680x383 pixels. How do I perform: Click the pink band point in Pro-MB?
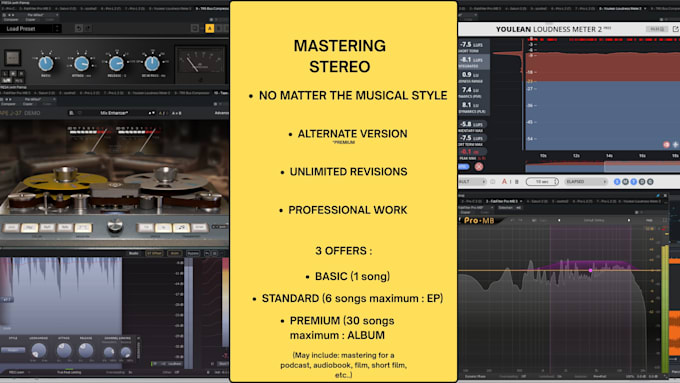590,270
